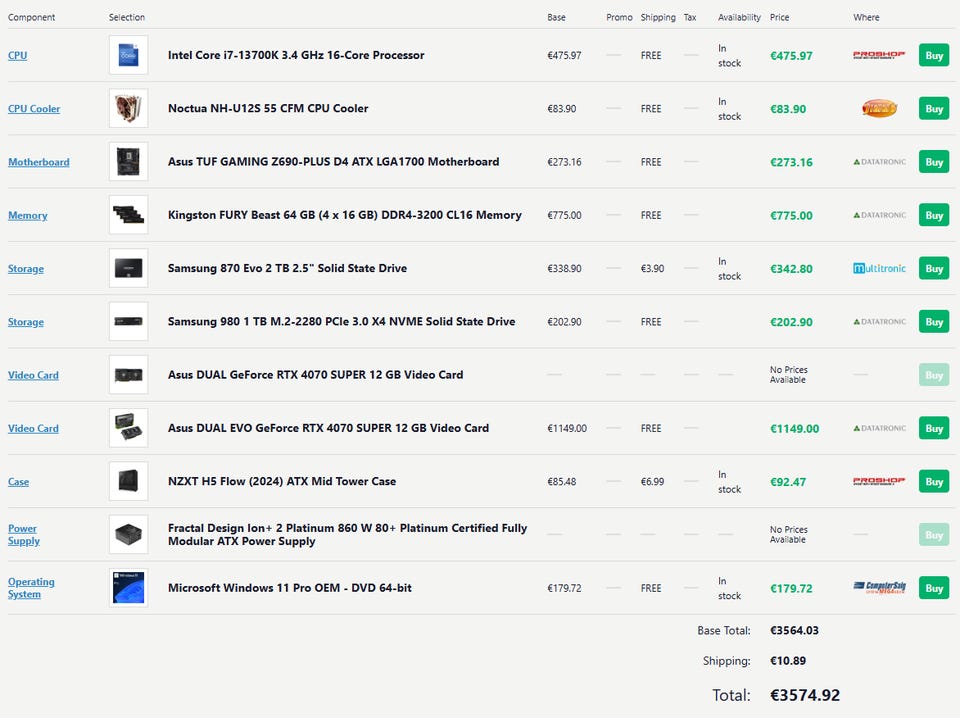Click the €475.97 green price for CPU
Screen dimensions: 960x718
click(791, 56)
